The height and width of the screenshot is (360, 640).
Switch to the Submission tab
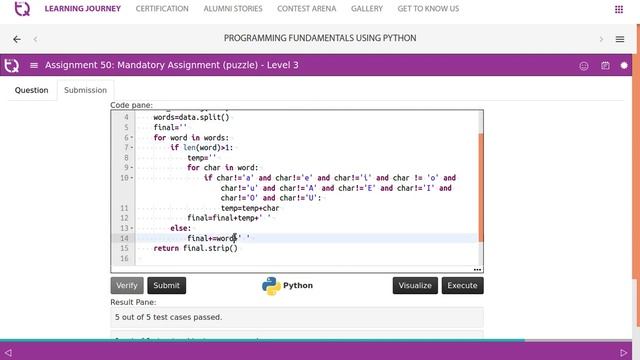(85, 90)
